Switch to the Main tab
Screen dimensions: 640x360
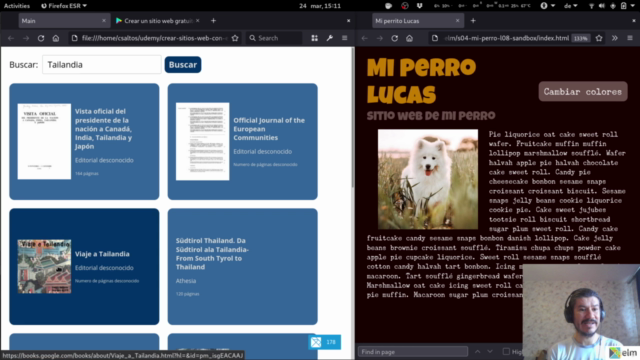pos(64,20)
